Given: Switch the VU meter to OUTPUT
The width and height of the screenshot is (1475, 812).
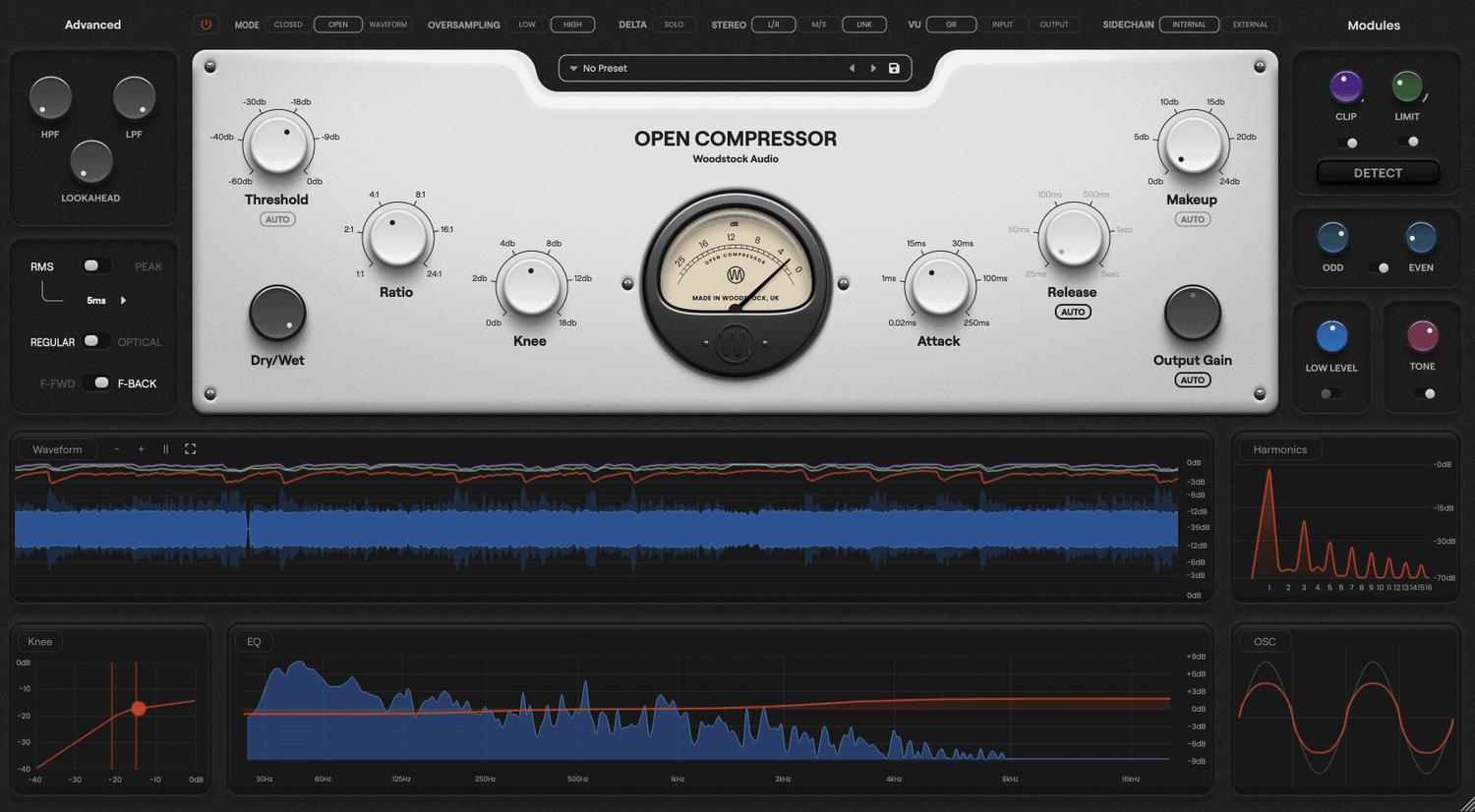Looking at the screenshot, I should pos(1053,25).
